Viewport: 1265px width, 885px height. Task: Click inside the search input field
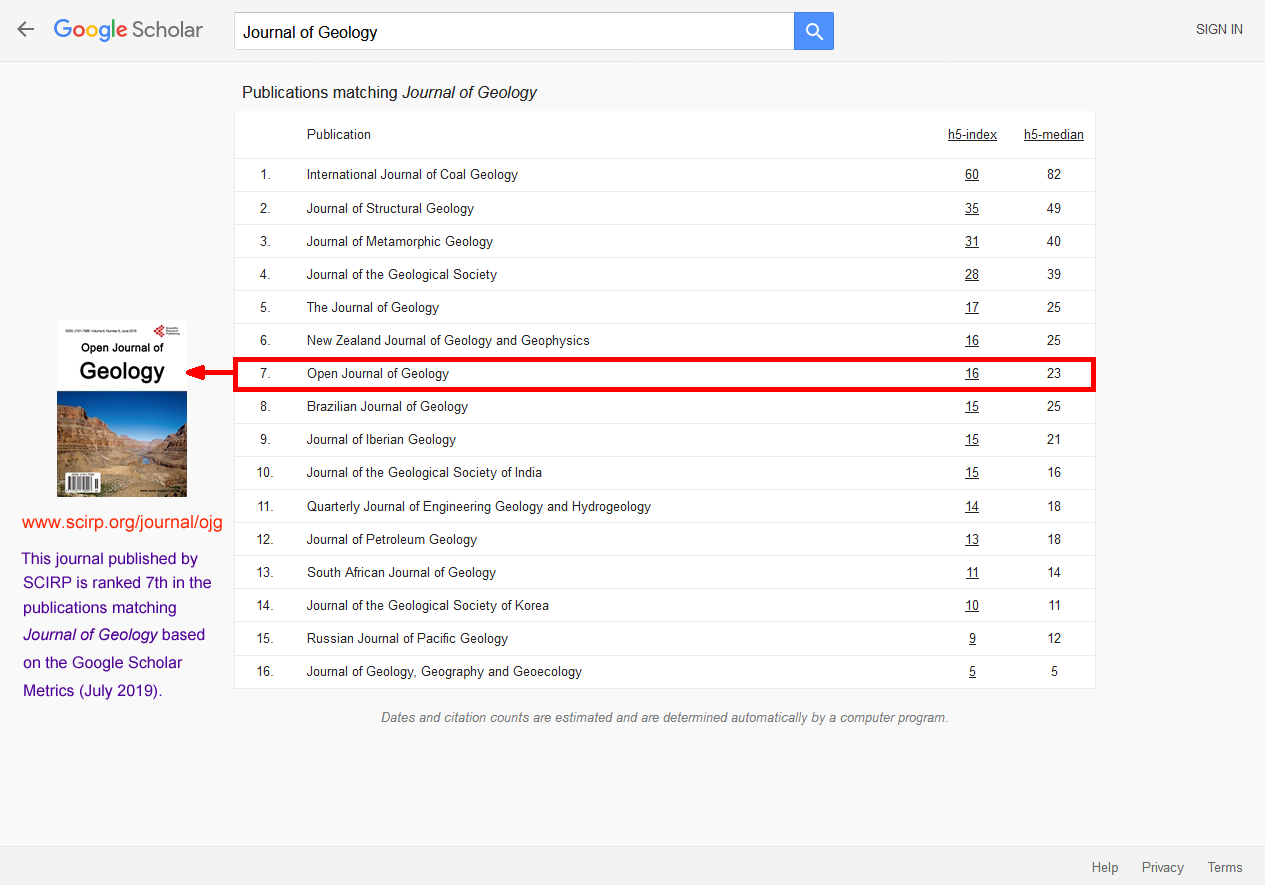[514, 32]
